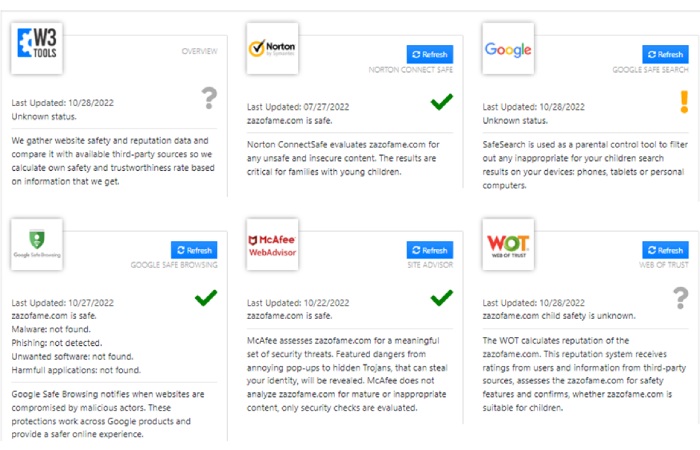The height and width of the screenshot is (450, 700).
Task: Click the gray question mark in WOT card
Action: 680,298
